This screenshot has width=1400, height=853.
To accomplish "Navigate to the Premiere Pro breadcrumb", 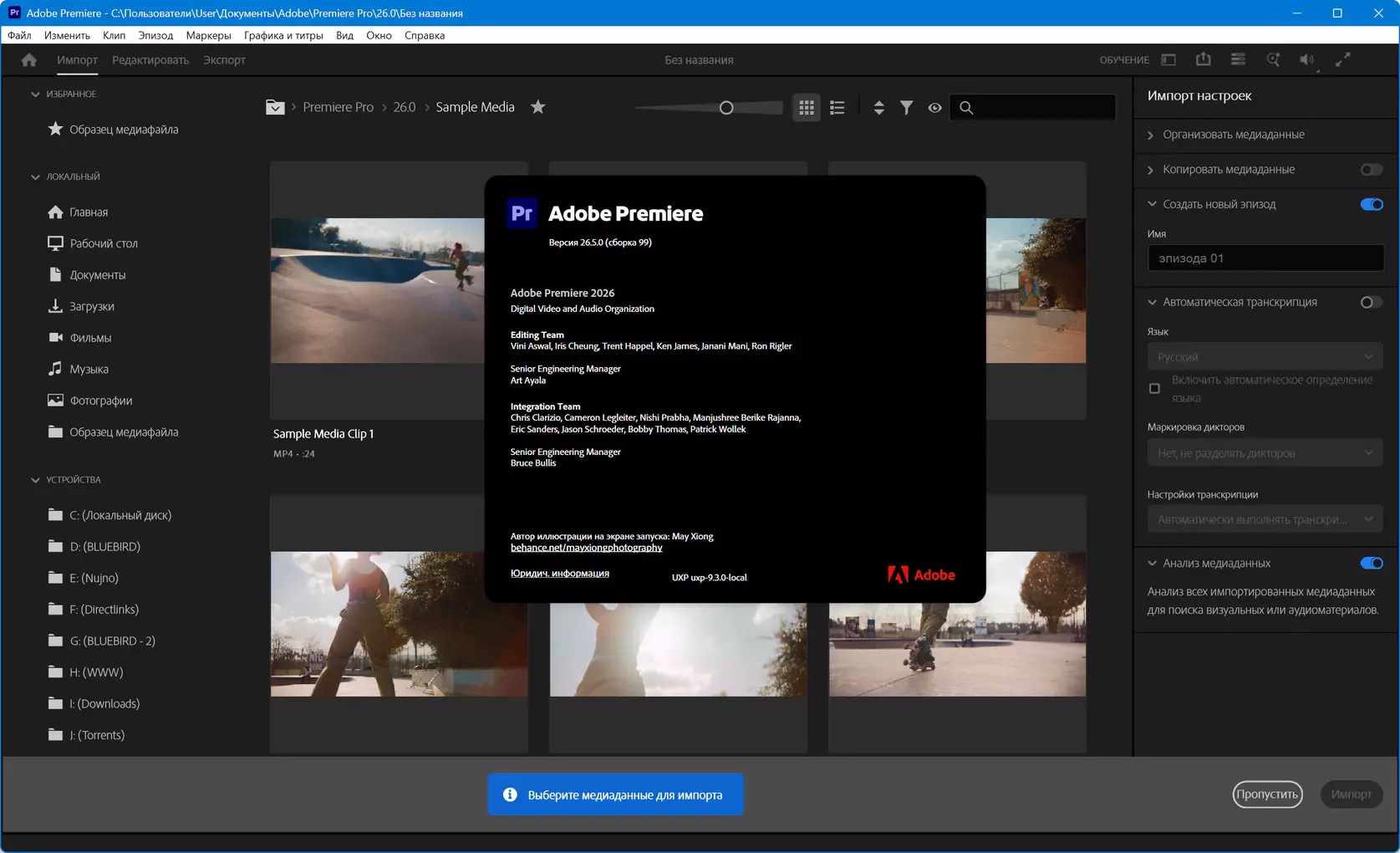I will (338, 107).
